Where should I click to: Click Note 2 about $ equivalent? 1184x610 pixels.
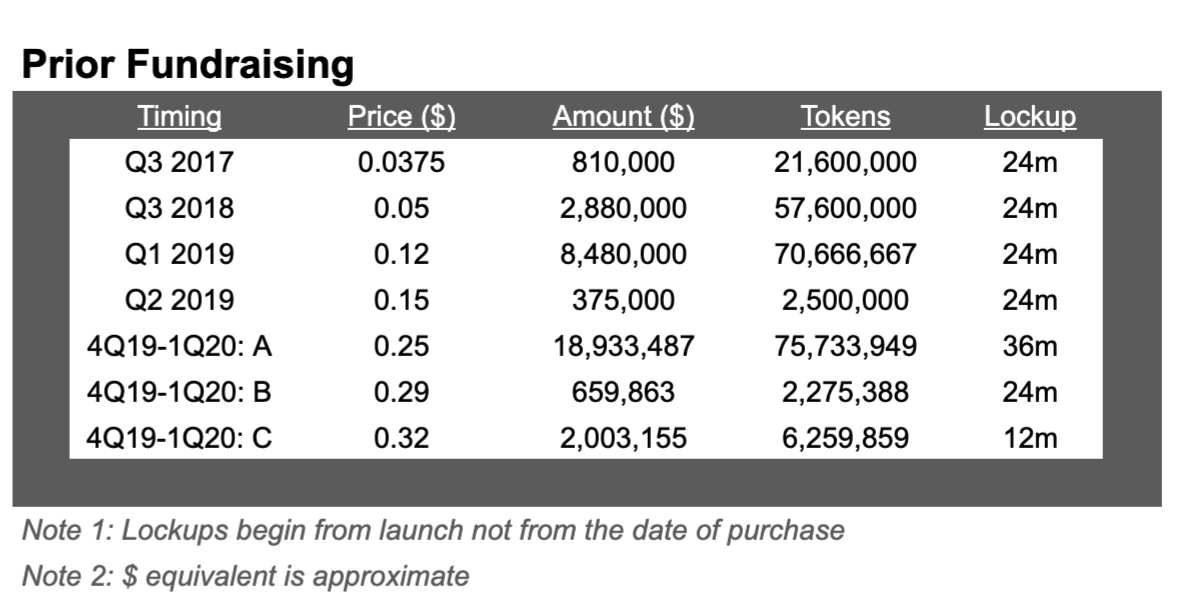pyautogui.click(x=245, y=577)
